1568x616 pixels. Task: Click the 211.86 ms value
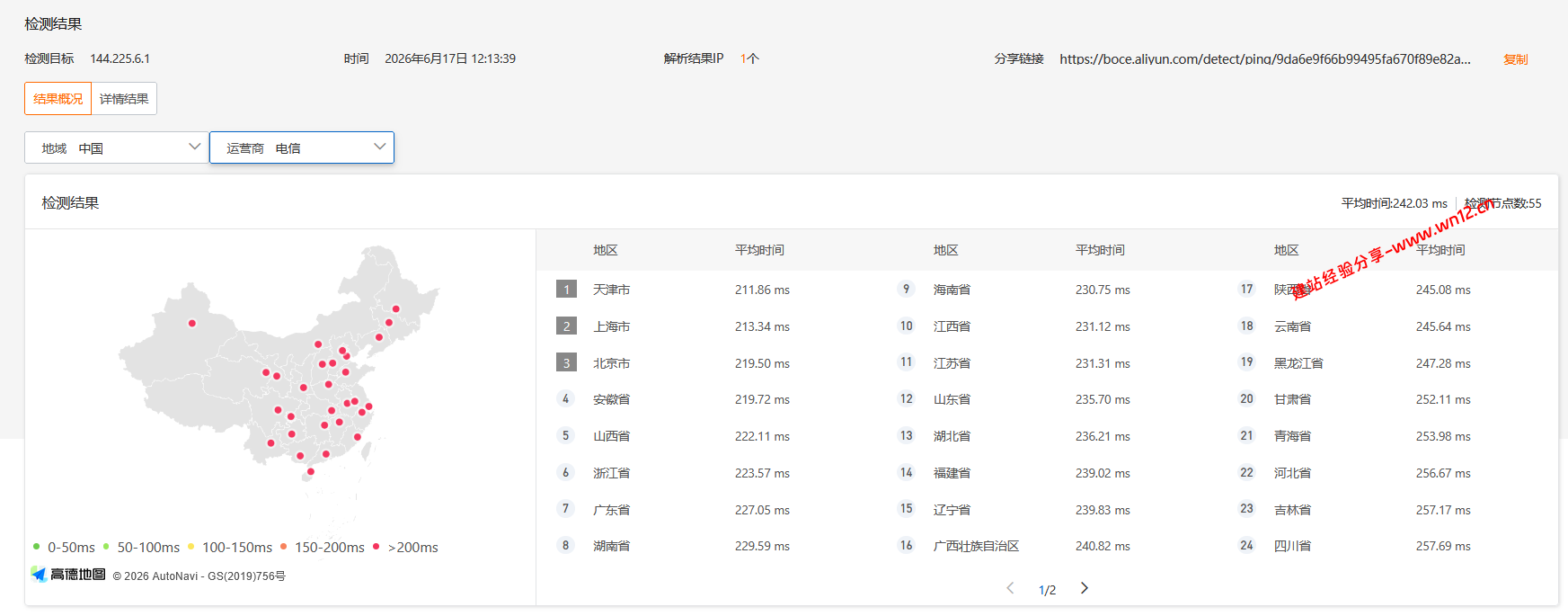762,290
